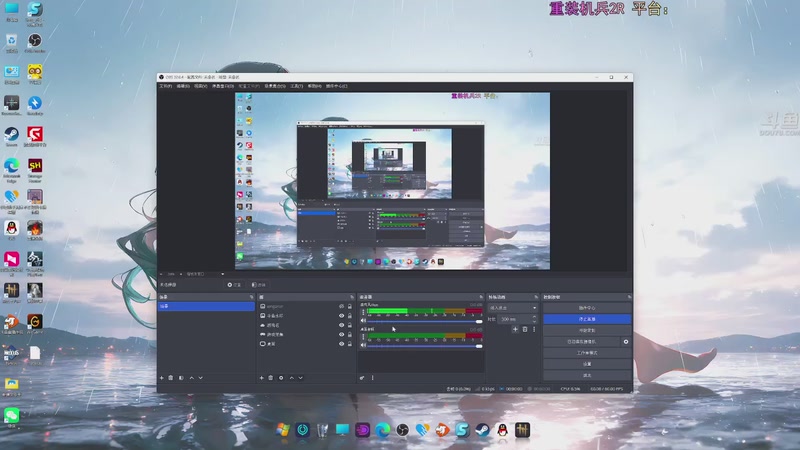The image size is (800, 450).
Task: Click the OBS preview canvas
Action: pyautogui.click(x=392, y=181)
